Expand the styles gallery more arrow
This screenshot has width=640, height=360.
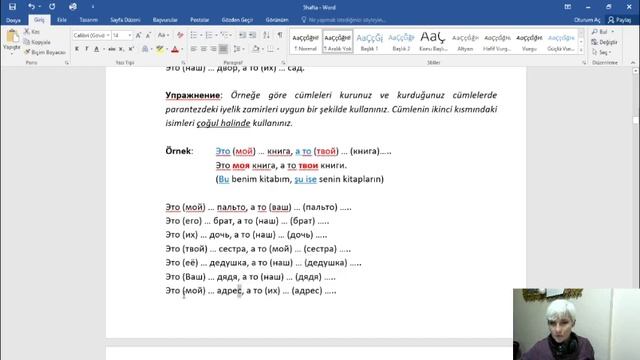tap(581, 50)
